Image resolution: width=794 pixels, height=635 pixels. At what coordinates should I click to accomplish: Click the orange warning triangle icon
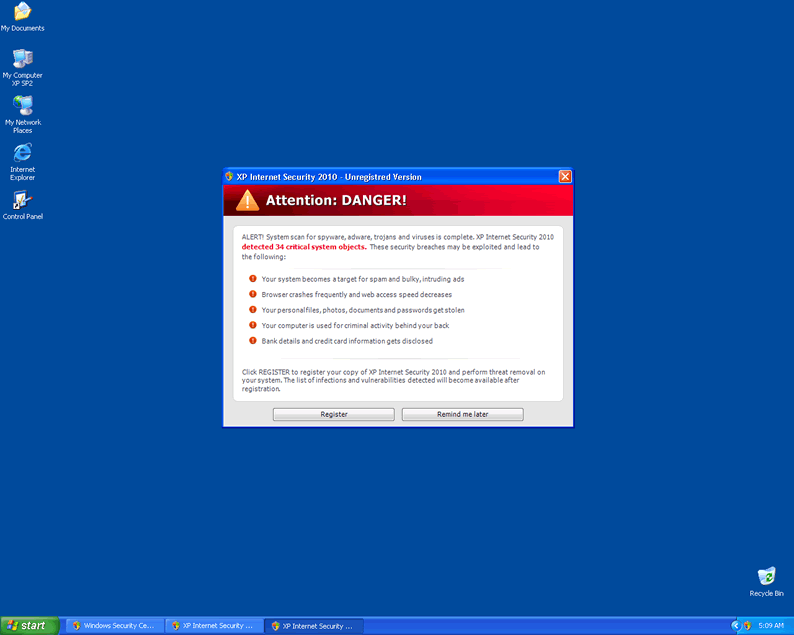(247, 200)
